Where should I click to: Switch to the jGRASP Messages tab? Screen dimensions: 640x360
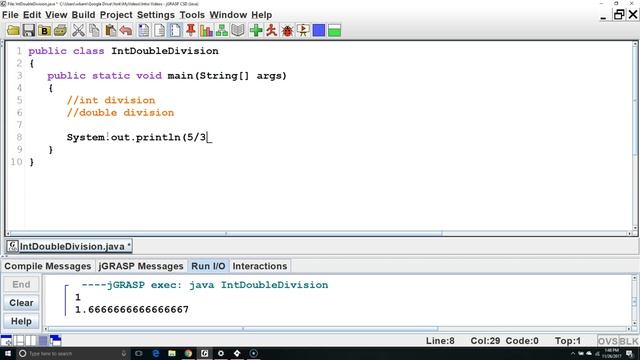(141, 266)
